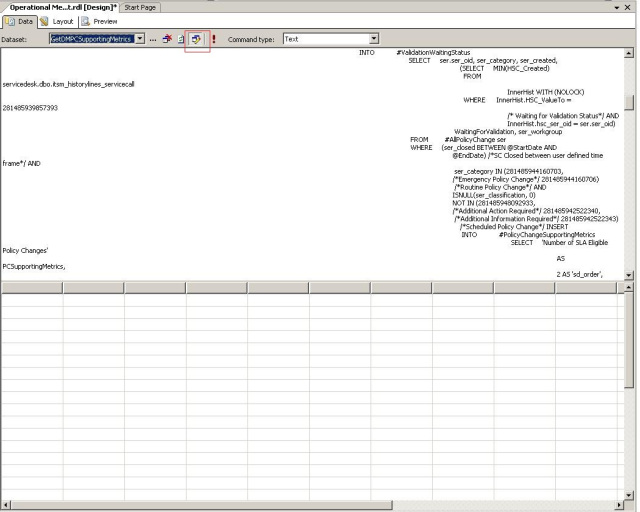Open the Dataset dropdown list arrow

point(140,39)
